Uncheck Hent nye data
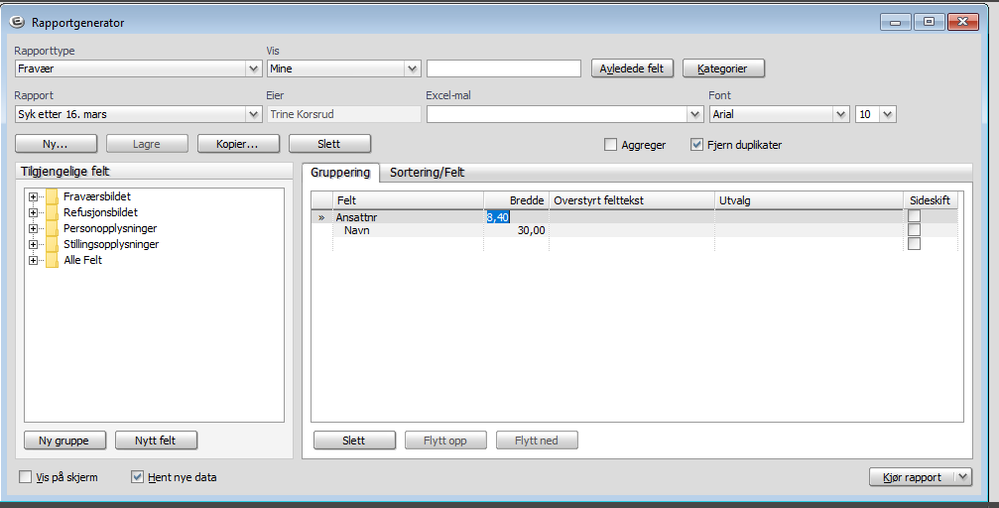This screenshot has width=999, height=508. click(137, 477)
